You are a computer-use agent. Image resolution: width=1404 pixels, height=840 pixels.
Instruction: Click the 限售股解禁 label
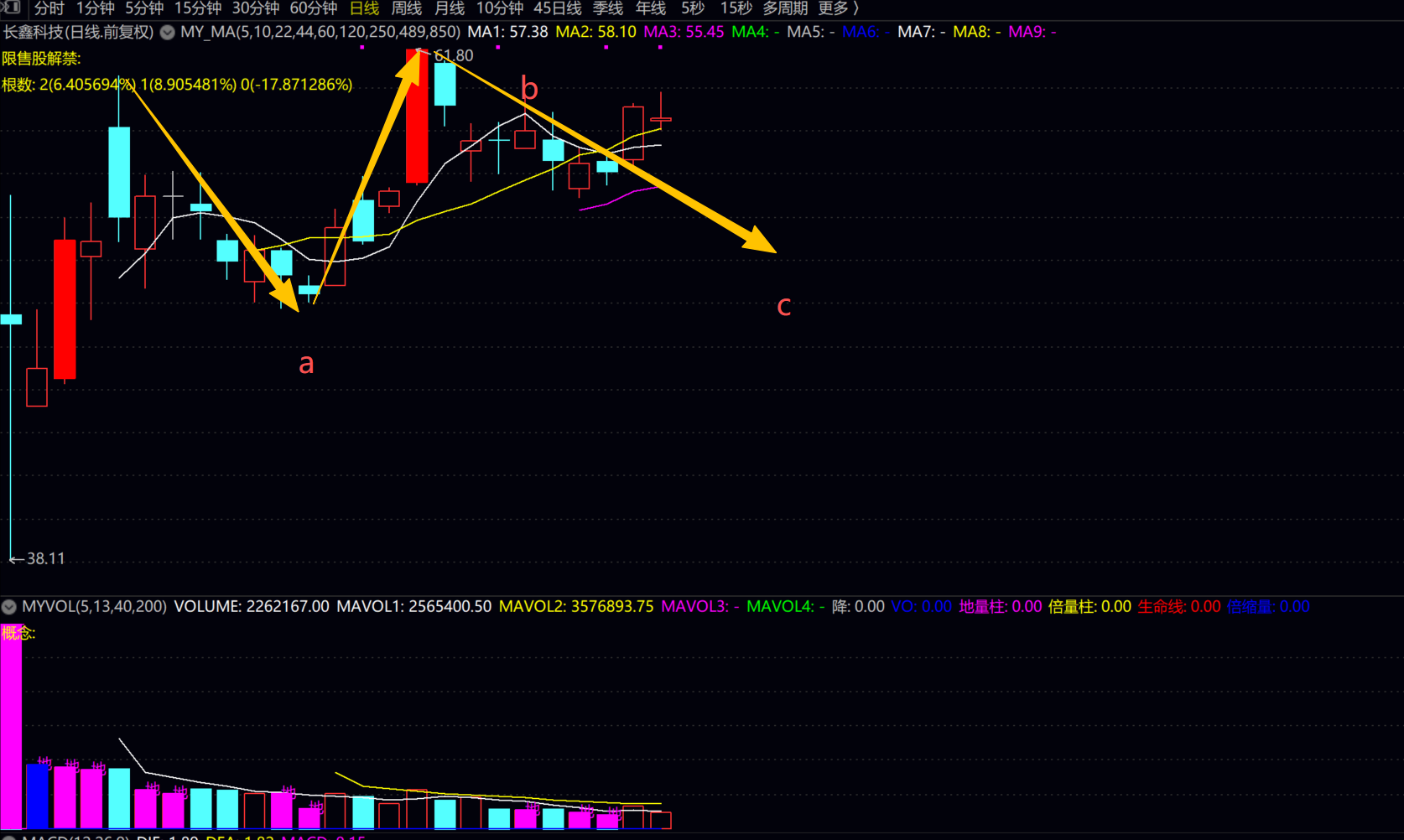[41, 59]
